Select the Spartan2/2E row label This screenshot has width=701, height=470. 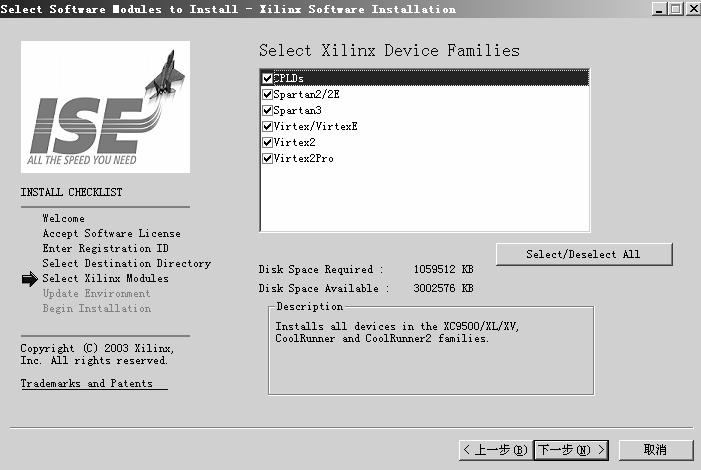tap(307, 94)
